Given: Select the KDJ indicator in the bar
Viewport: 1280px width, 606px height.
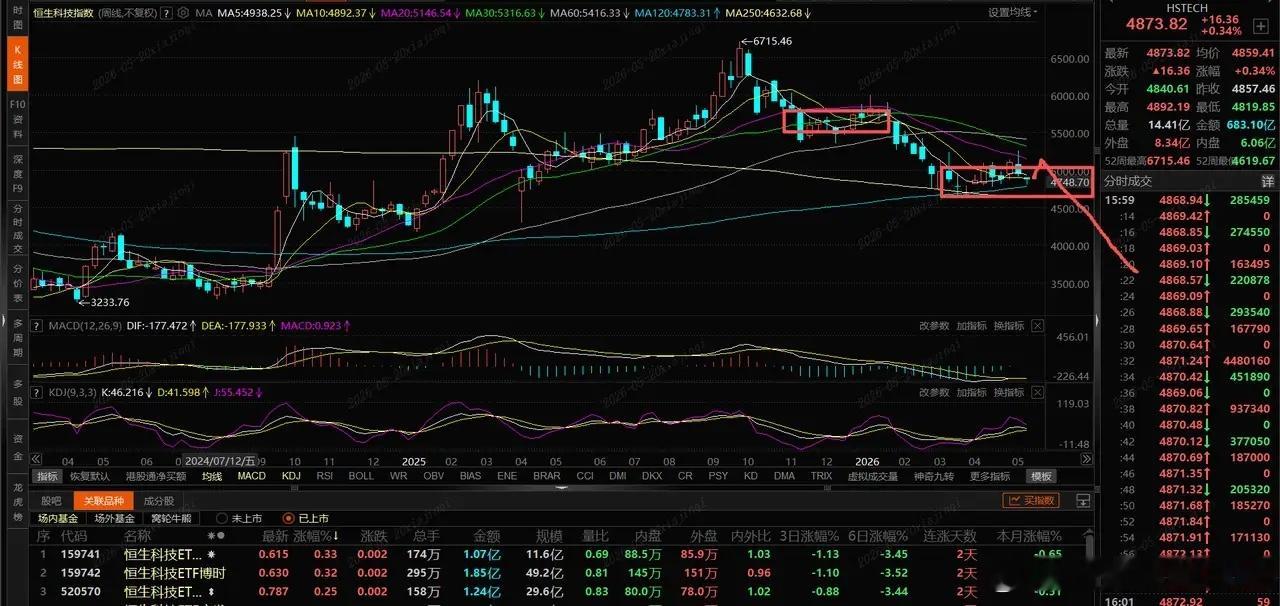Looking at the screenshot, I should click(x=291, y=476).
